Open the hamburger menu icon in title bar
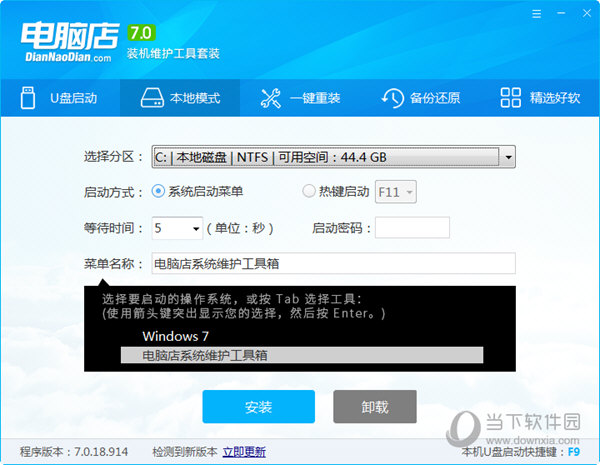 (536, 14)
